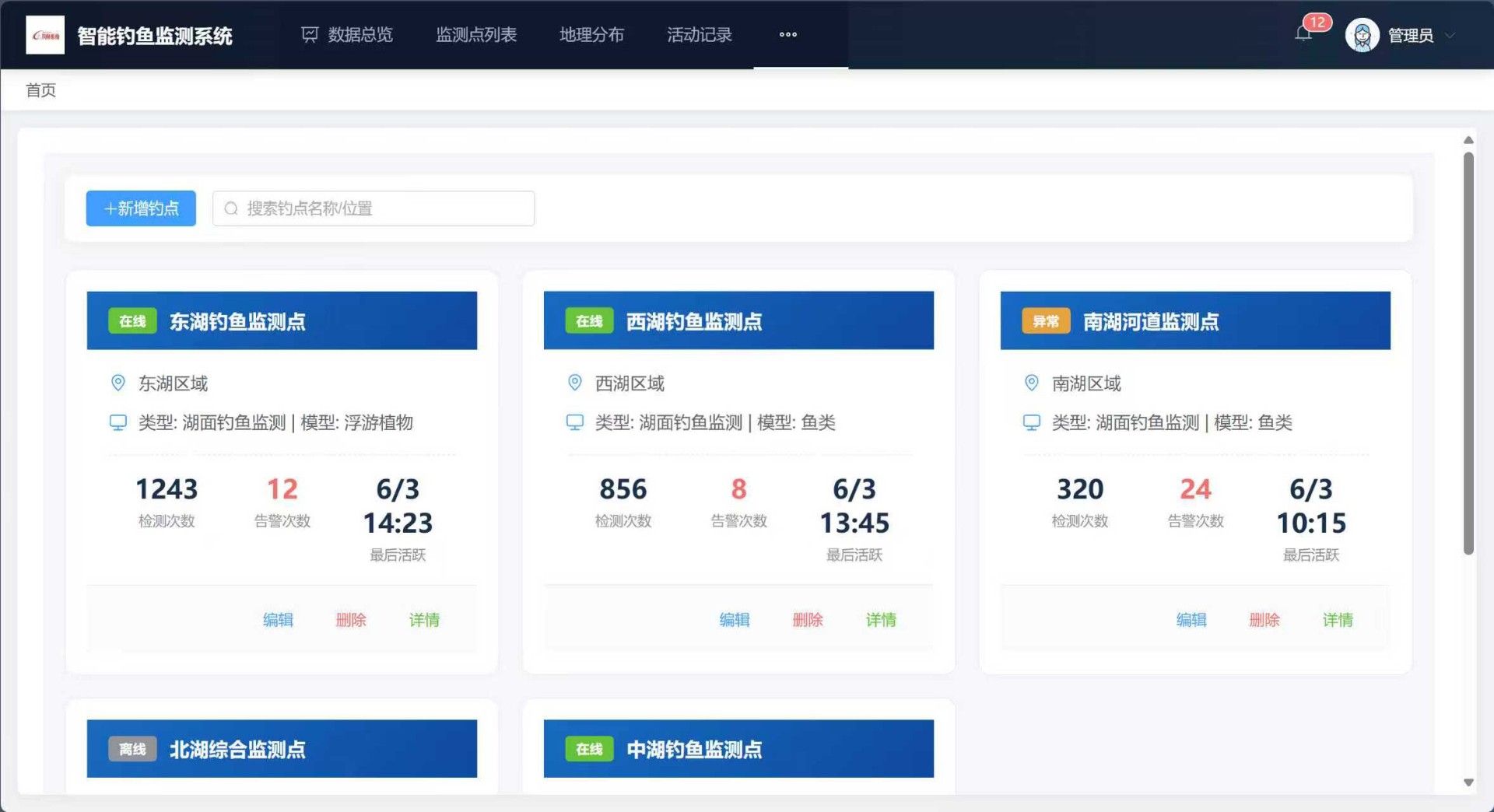
Task: Edit the 东湖钓鱼监测点 card
Action: tap(278, 620)
